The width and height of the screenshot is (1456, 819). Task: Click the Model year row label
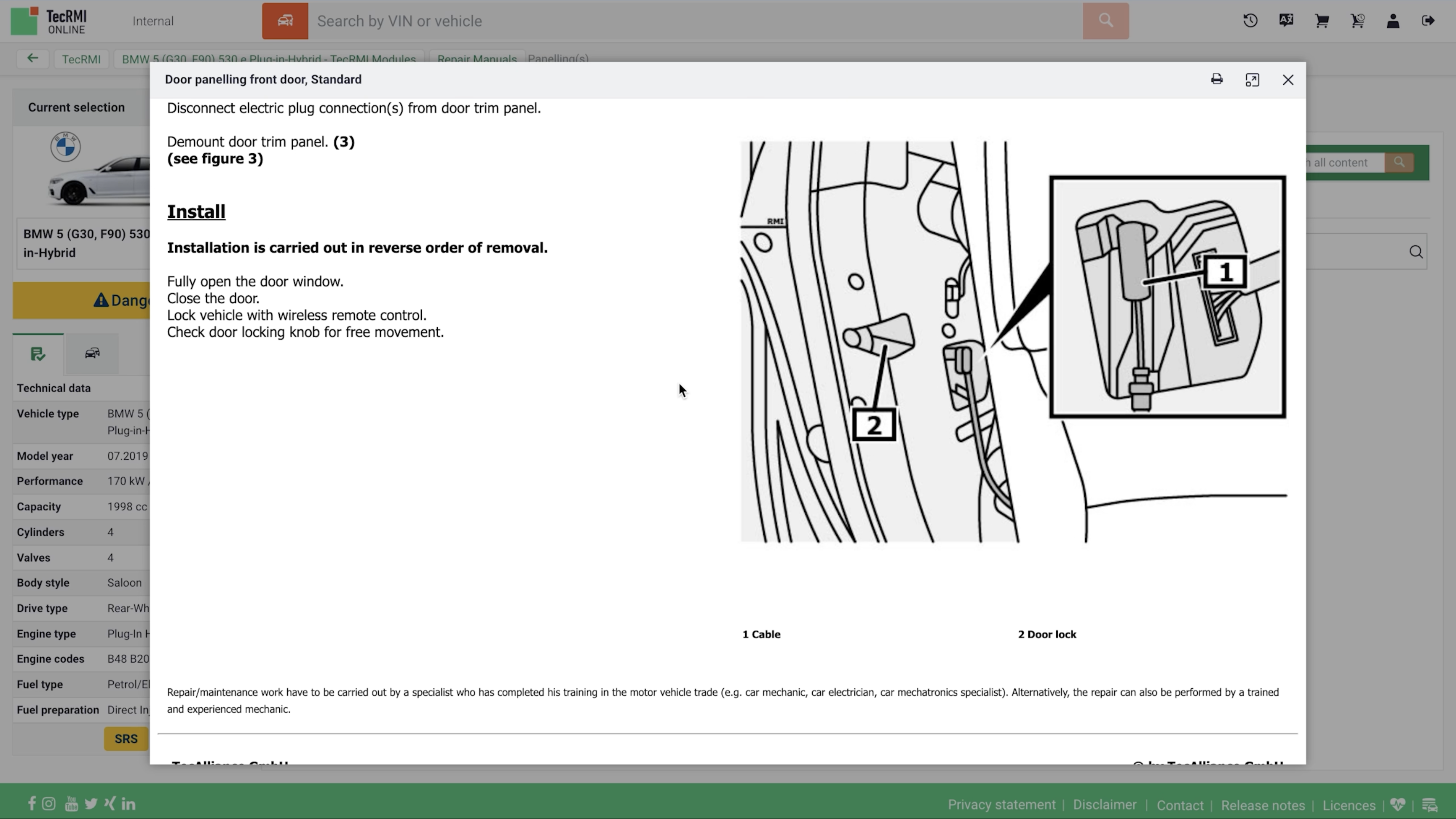[x=45, y=456]
